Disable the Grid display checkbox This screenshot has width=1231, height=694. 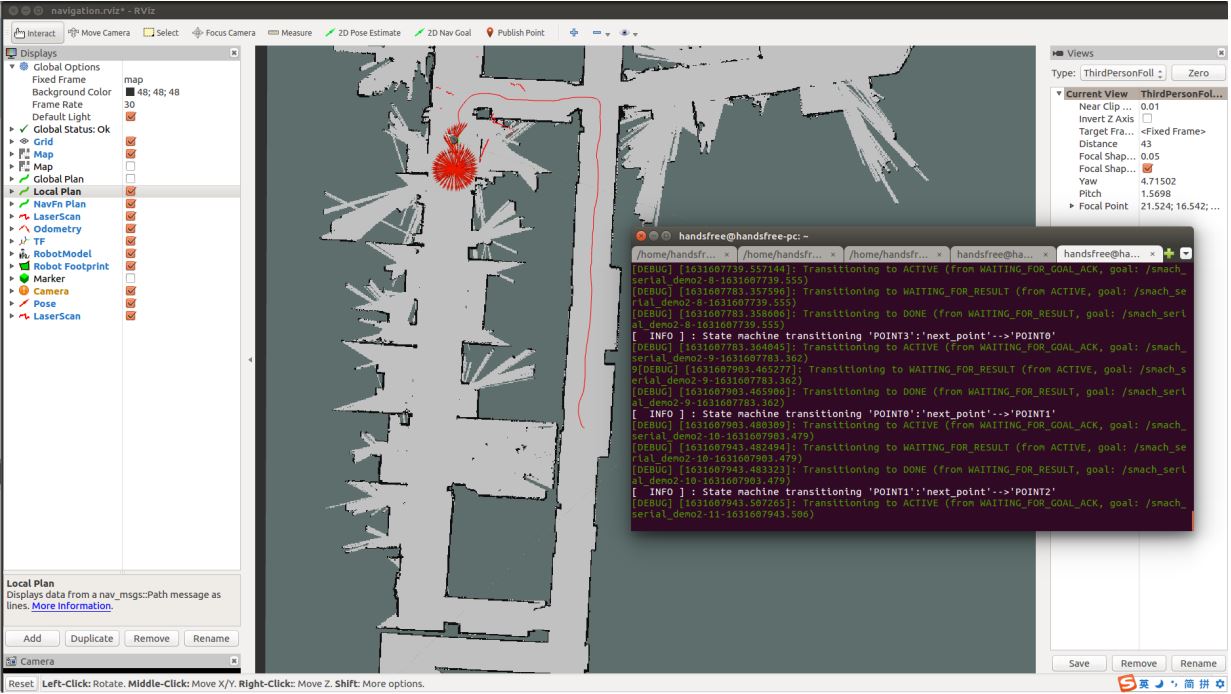tap(130, 142)
